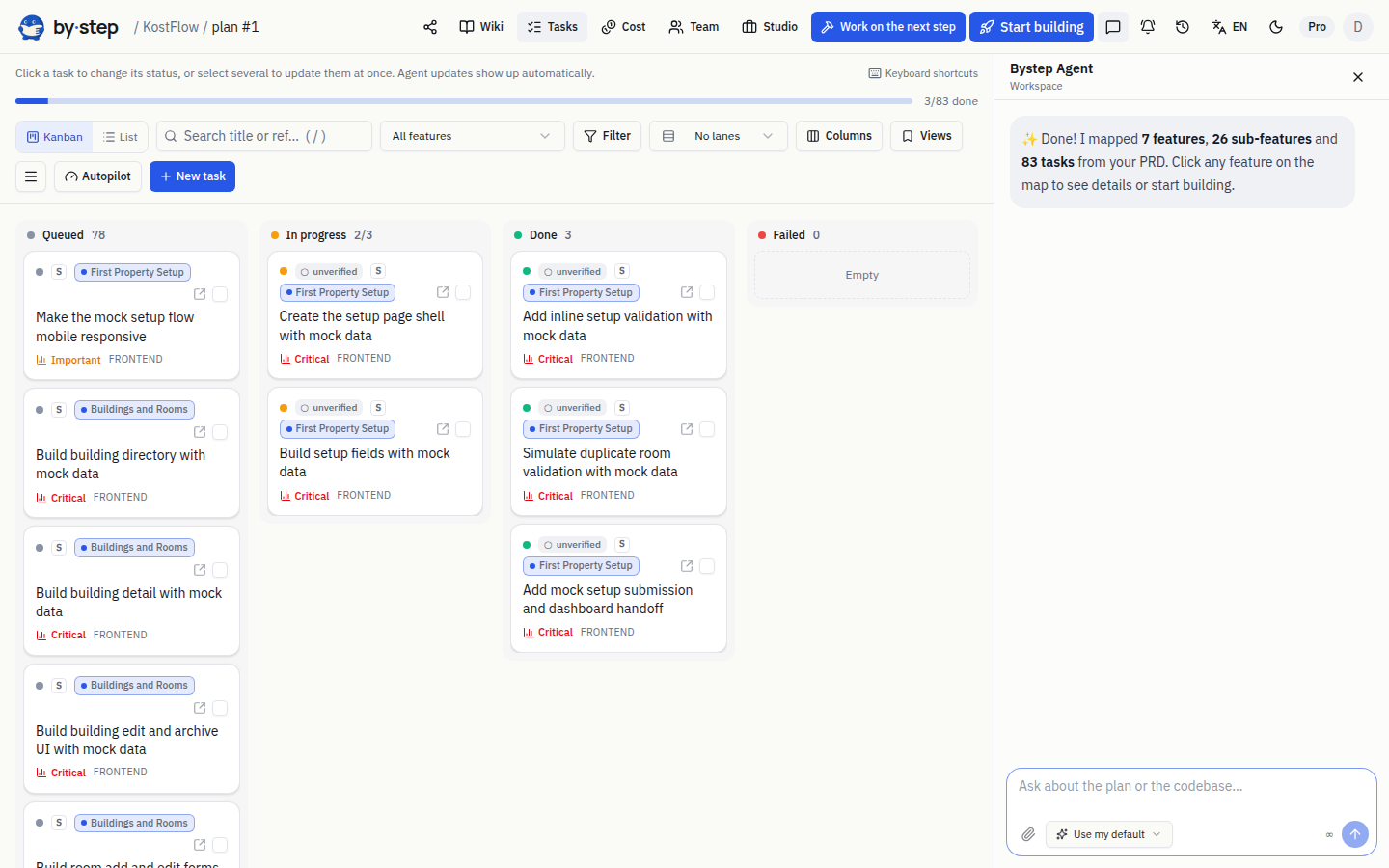1389x868 pixels.
Task: Open 'Build building directory' external link icon
Action: (200, 432)
